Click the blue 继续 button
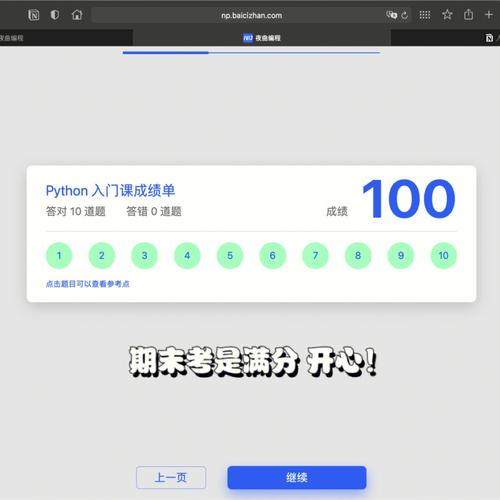This screenshot has width=500, height=500. coord(297,477)
